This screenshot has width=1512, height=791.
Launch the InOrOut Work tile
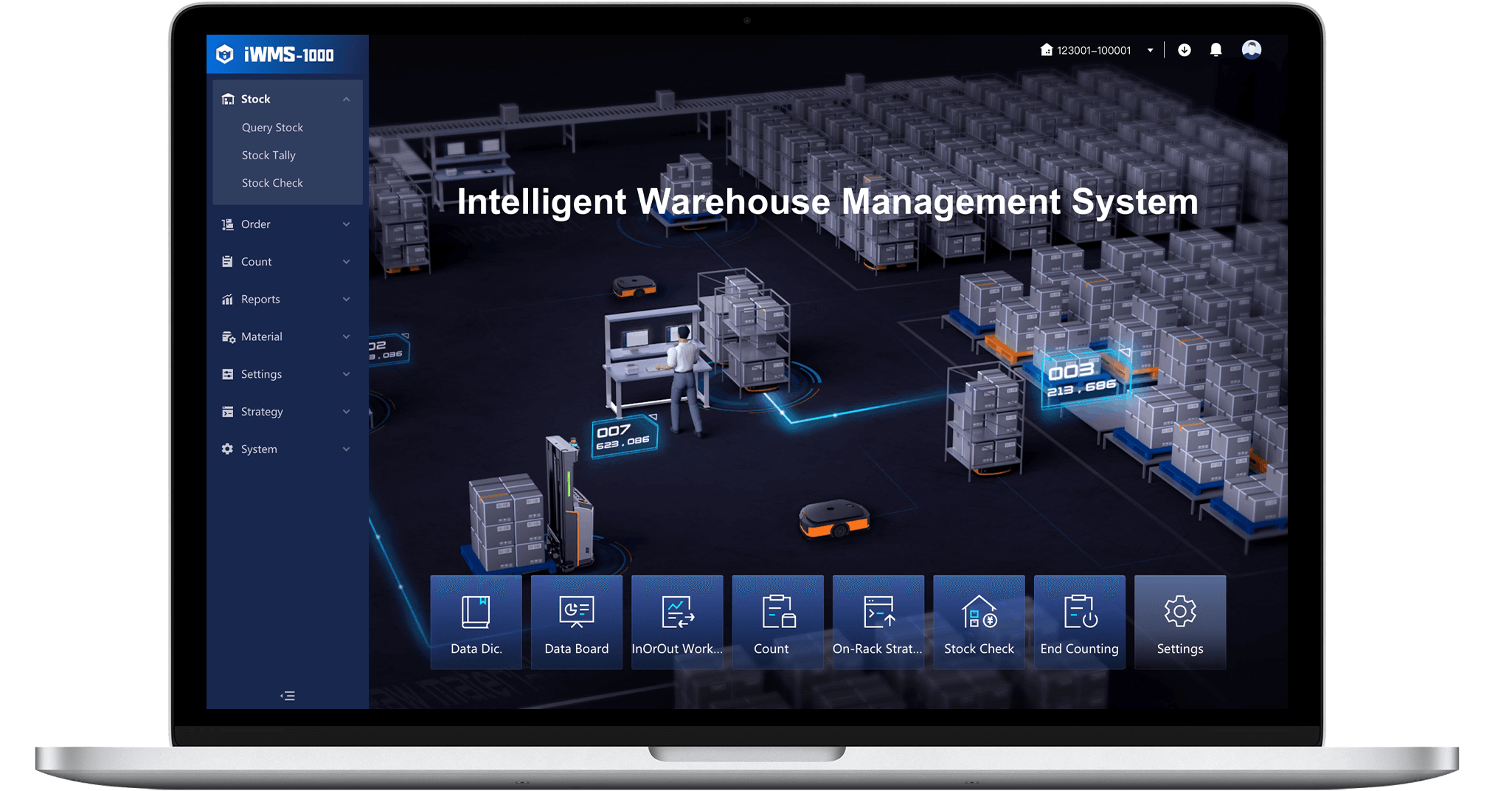coord(677,622)
